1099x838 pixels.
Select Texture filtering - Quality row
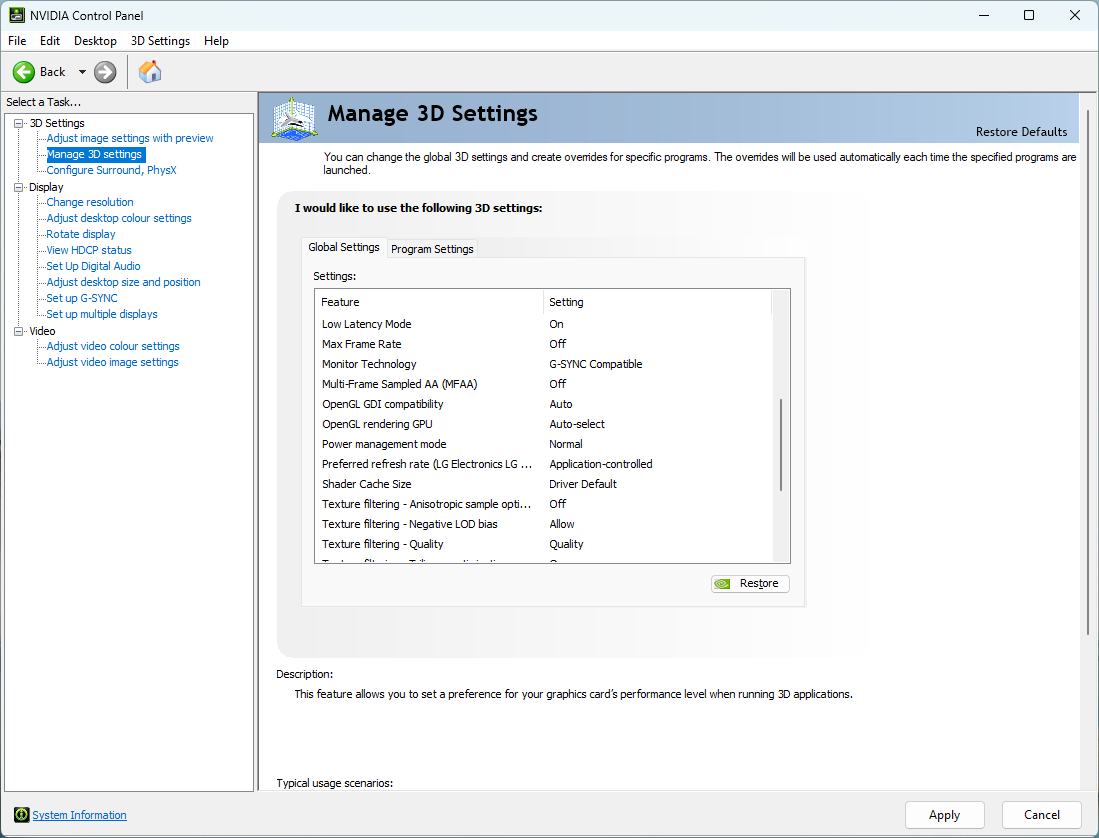[x=544, y=544]
